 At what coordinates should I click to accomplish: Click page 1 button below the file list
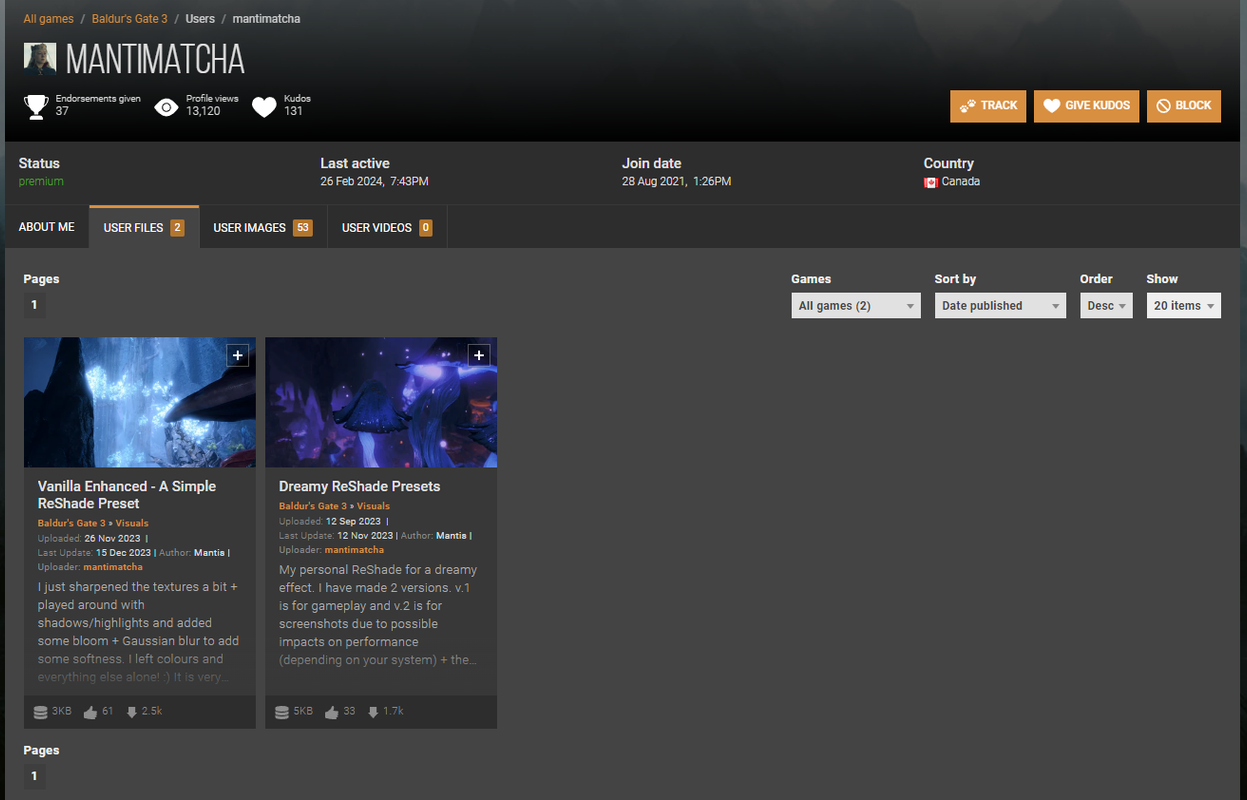(x=34, y=776)
